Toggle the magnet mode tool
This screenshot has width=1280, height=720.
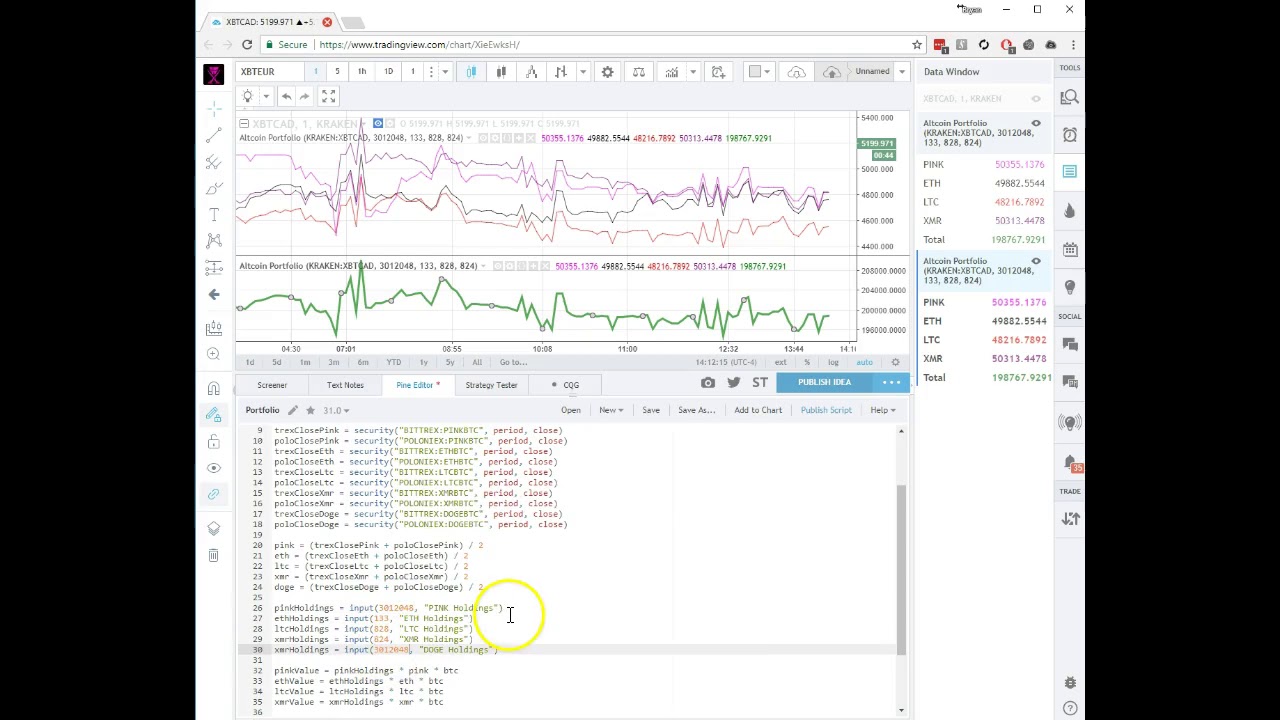214,389
